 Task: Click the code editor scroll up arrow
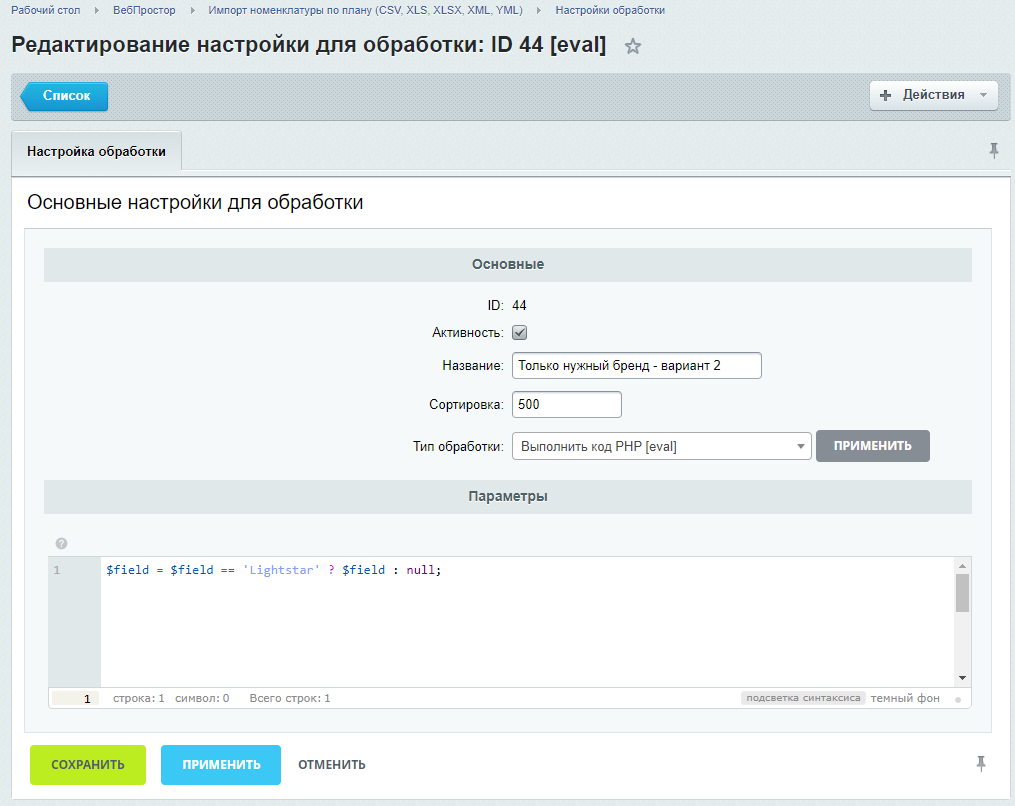click(963, 566)
